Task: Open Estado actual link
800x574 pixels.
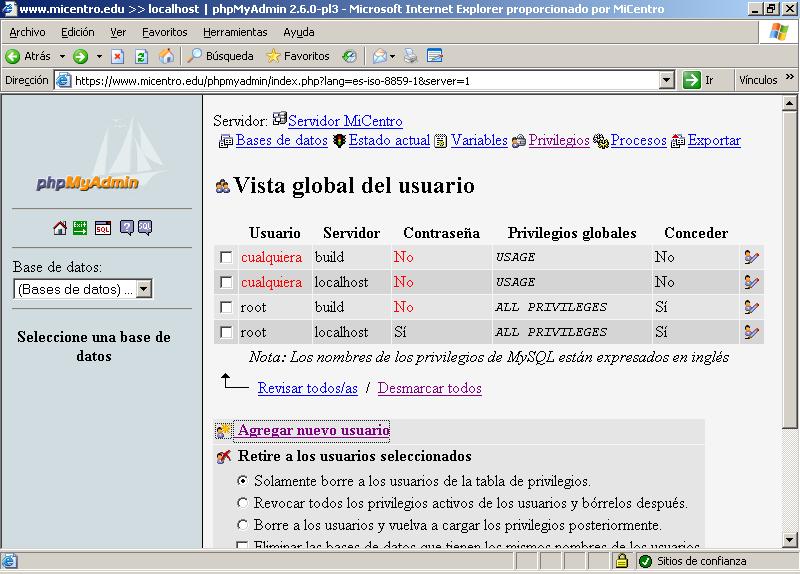Action: point(389,140)
